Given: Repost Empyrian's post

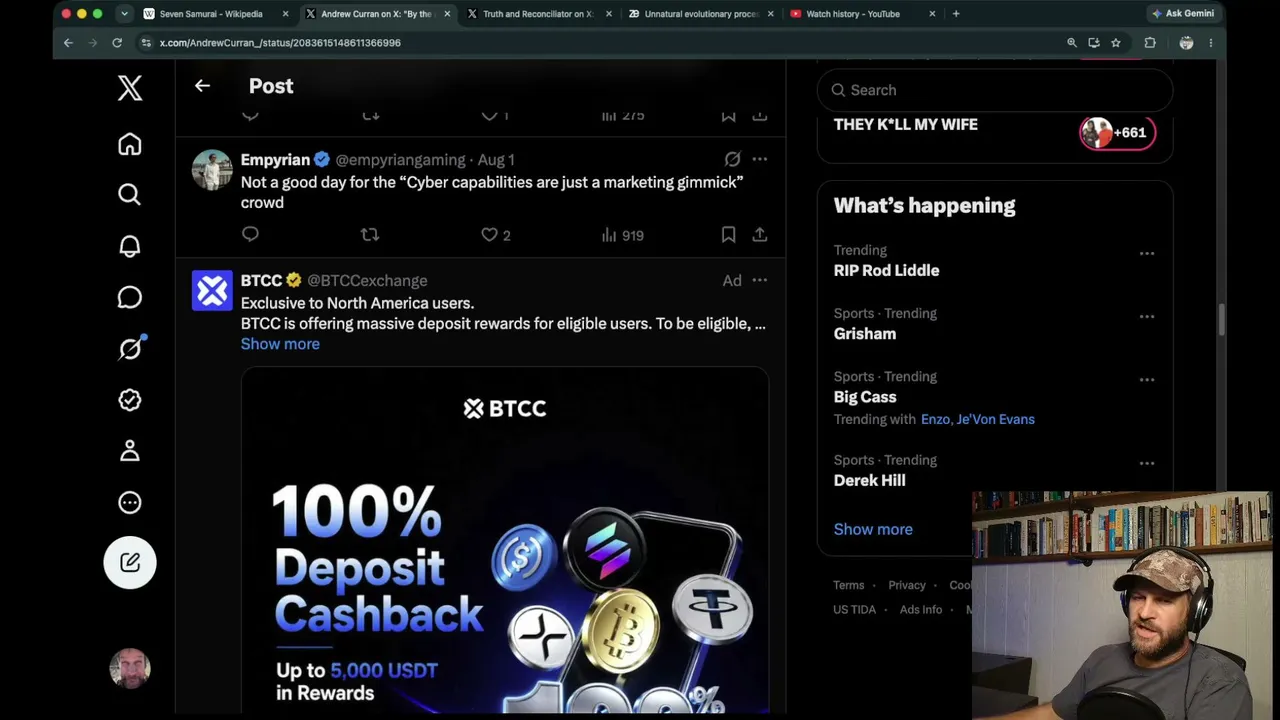Looking at the screenshot, I should (370, 234).
